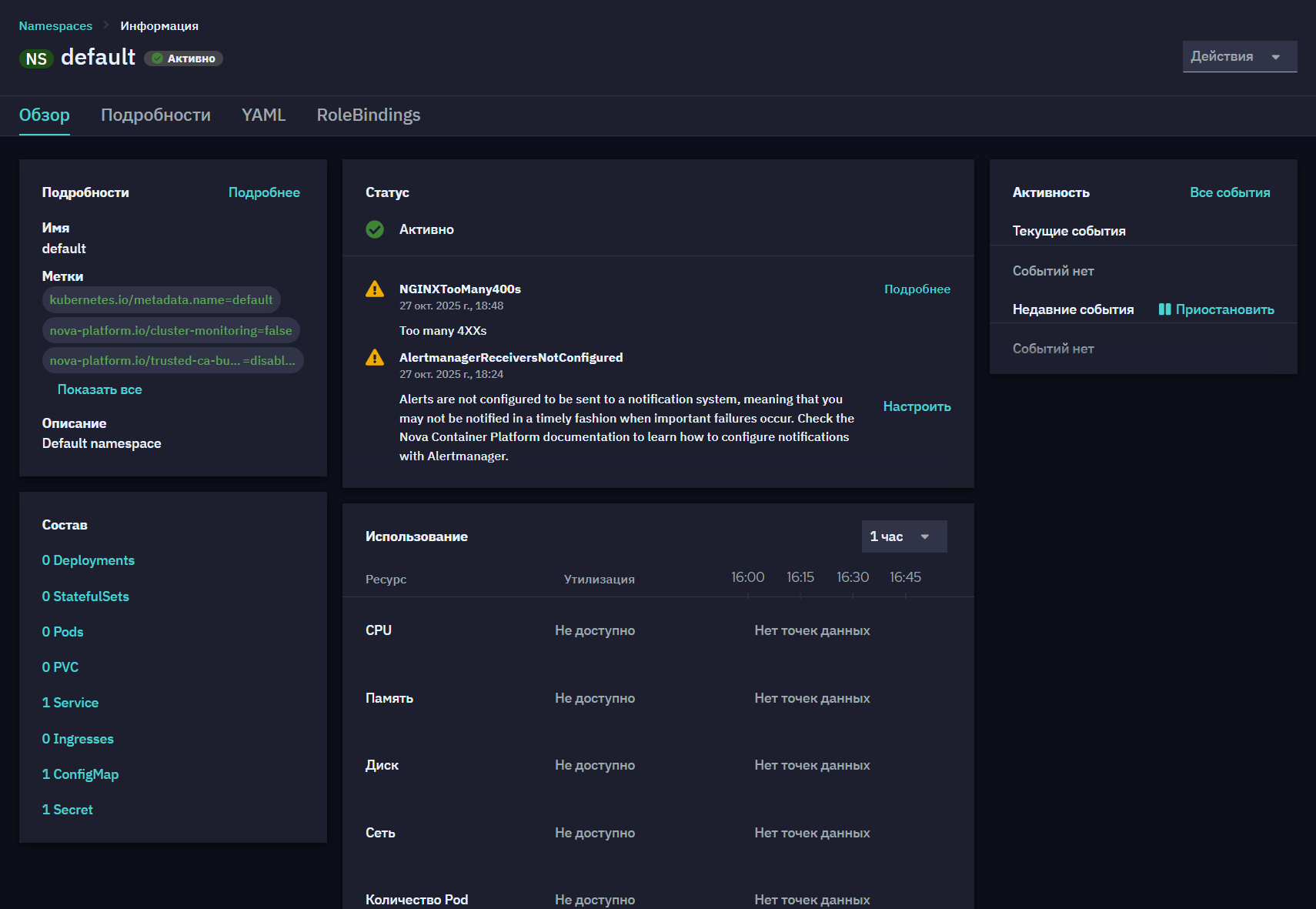This screenshot has width=1316, height=909.
Task: Click the Too many 4XXs alert description
Action: (443, 331)
